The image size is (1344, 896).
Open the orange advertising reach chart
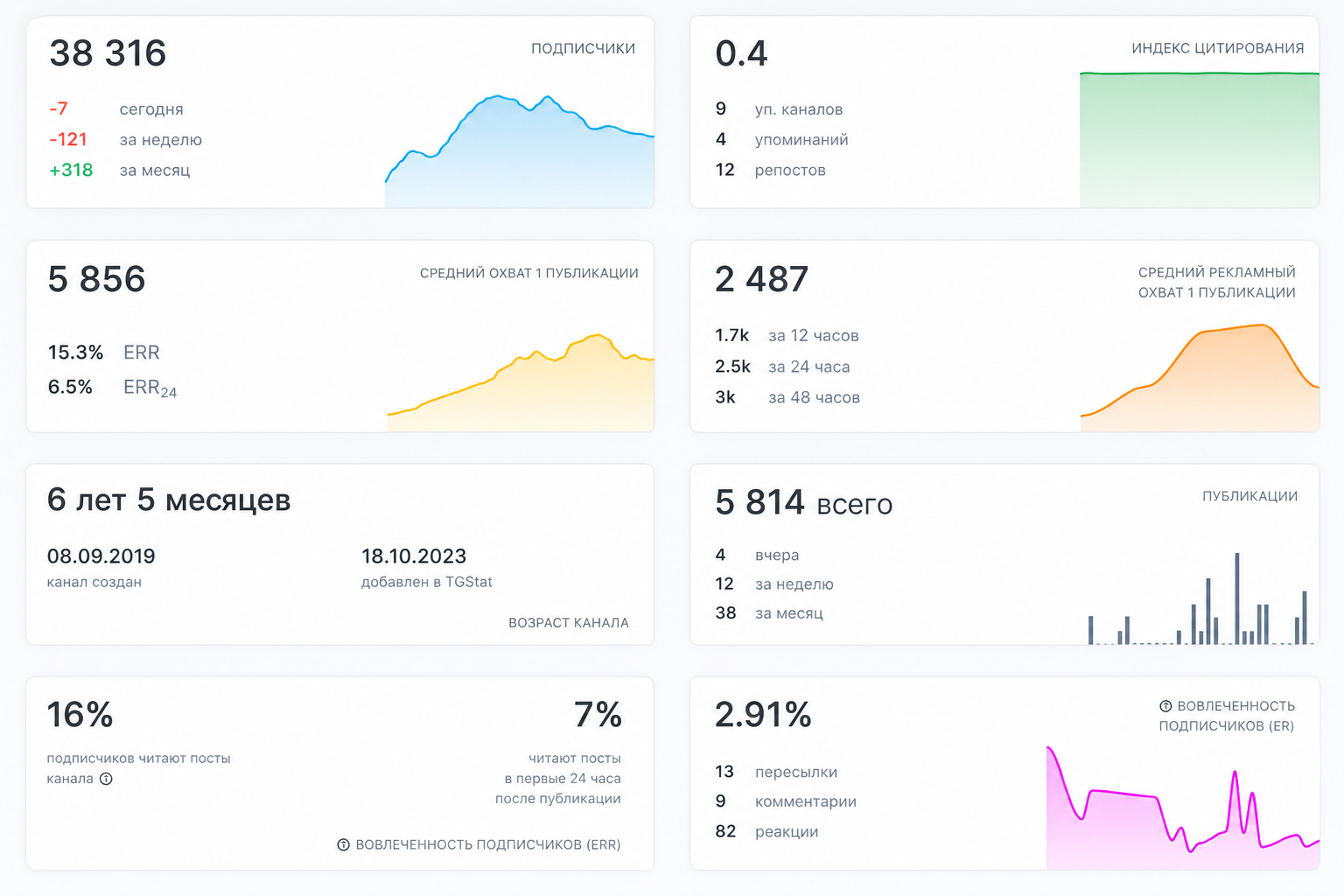(x=1200, y=377)
